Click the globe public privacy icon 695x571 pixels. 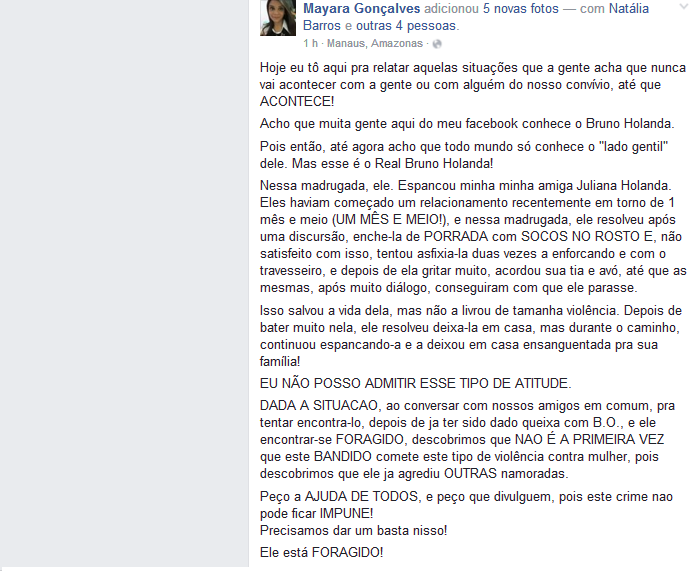tap(437, 44)
